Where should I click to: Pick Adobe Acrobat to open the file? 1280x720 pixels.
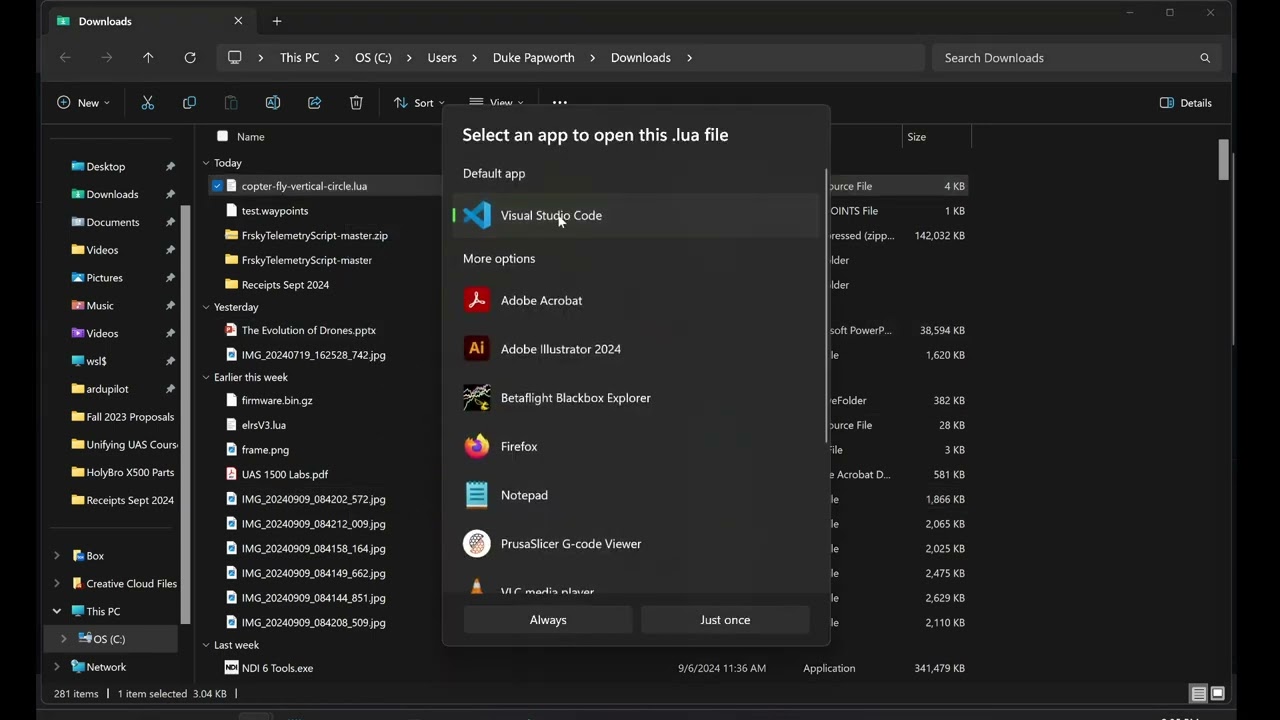click(636, 301)
